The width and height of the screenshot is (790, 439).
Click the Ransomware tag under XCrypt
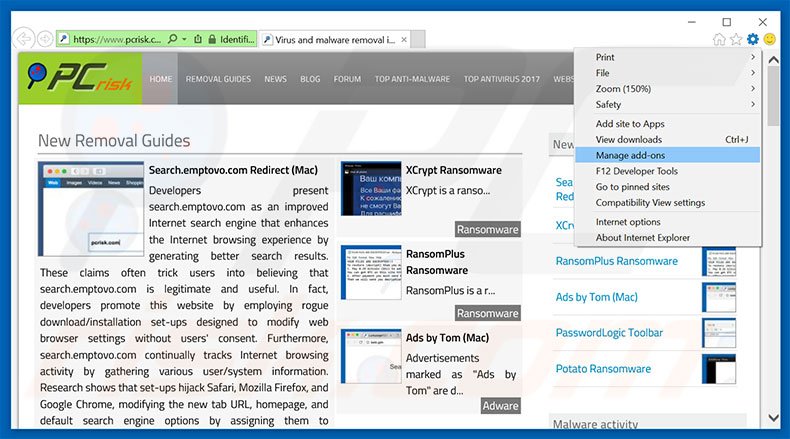point(487,229)
